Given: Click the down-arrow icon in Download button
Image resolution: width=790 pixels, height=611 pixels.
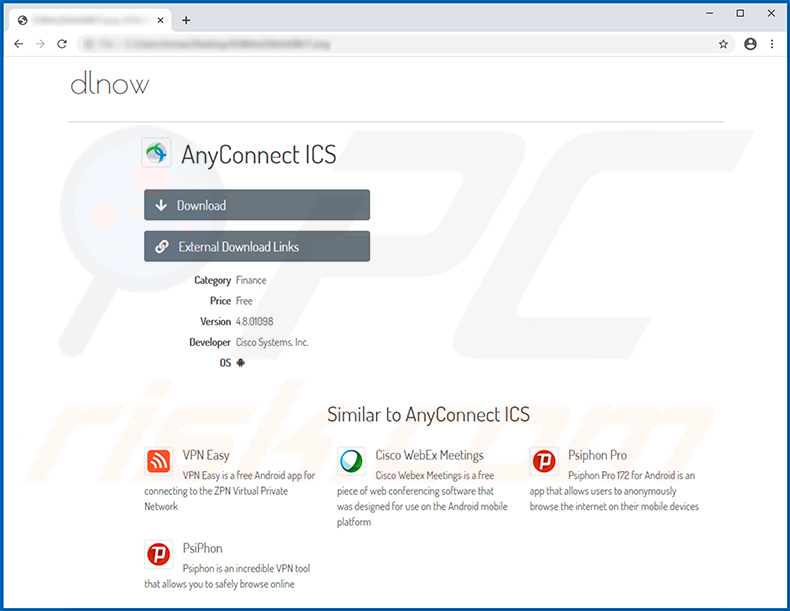Looking at the screenshot, I should [x=161, y=205].
